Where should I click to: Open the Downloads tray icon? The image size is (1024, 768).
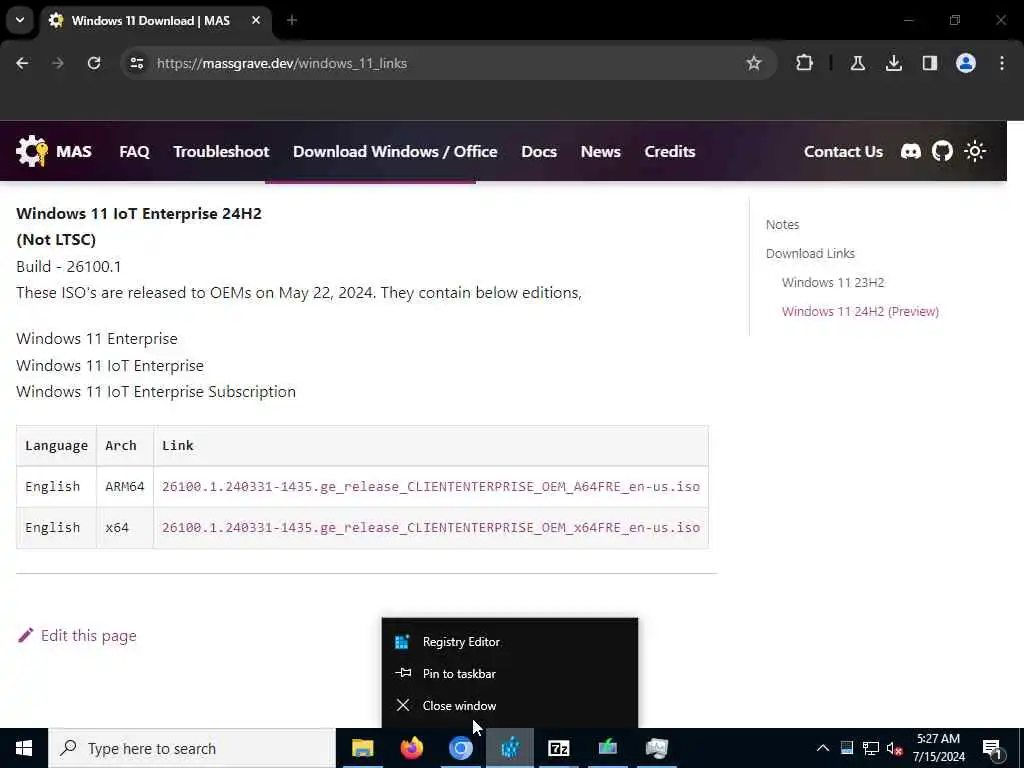coord(893,63)
